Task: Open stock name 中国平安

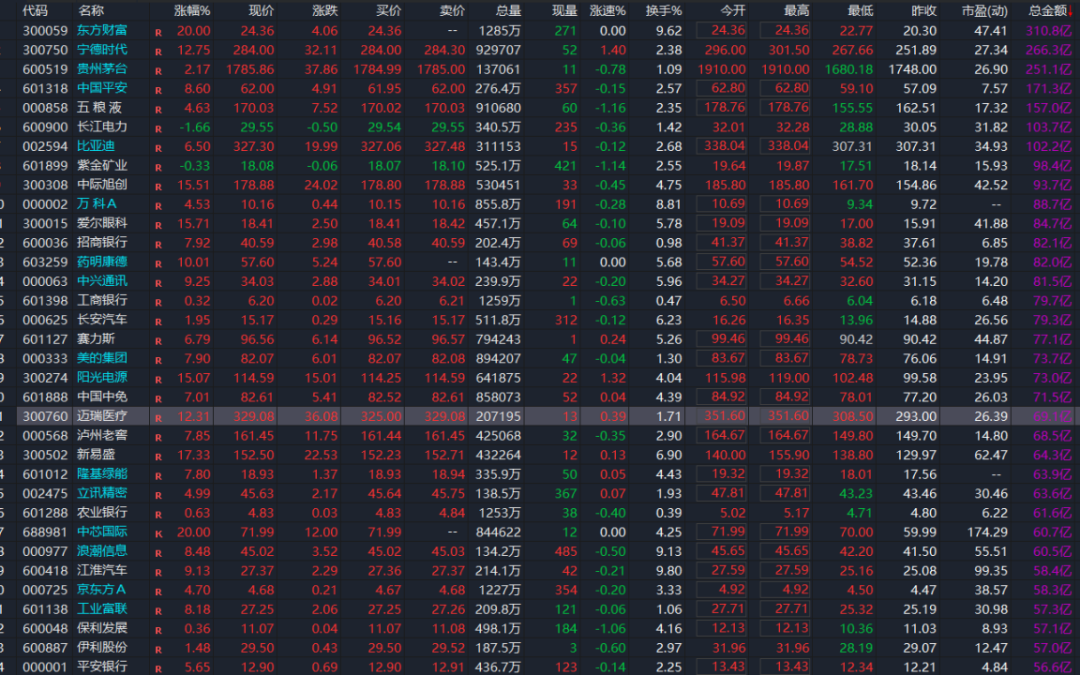Action: pyautogui.click(x=102, y=88)
